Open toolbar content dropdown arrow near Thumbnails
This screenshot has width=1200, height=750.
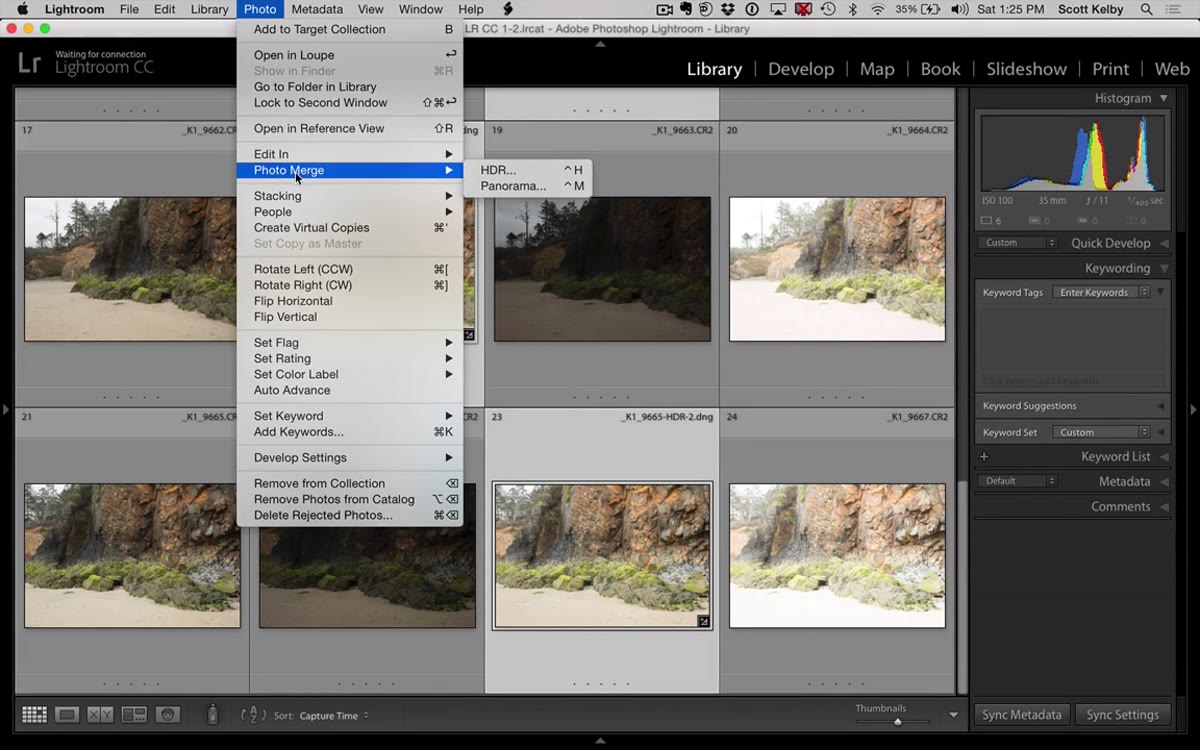[x=953, y=715]
